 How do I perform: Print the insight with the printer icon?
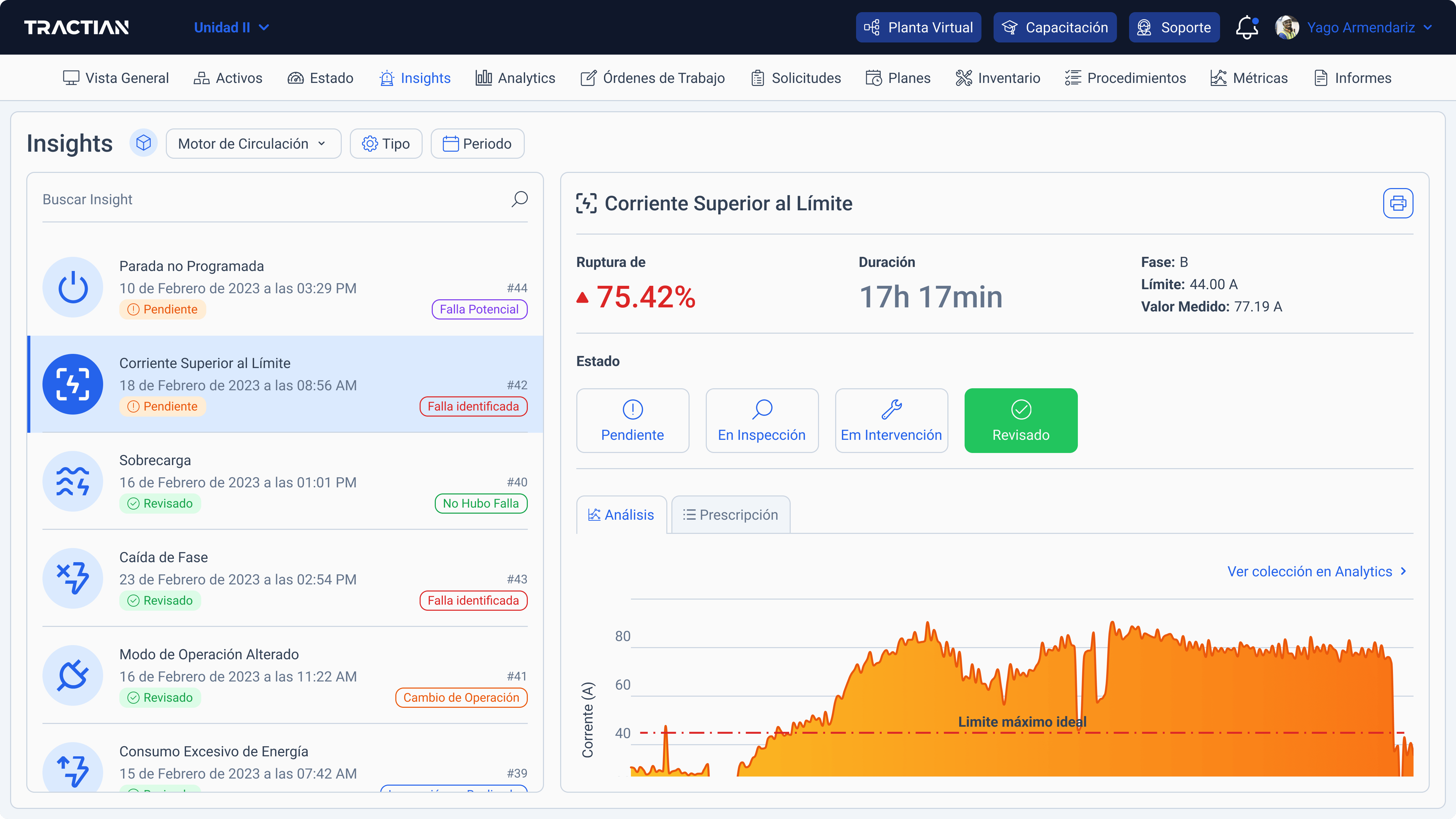(1398, 203)
